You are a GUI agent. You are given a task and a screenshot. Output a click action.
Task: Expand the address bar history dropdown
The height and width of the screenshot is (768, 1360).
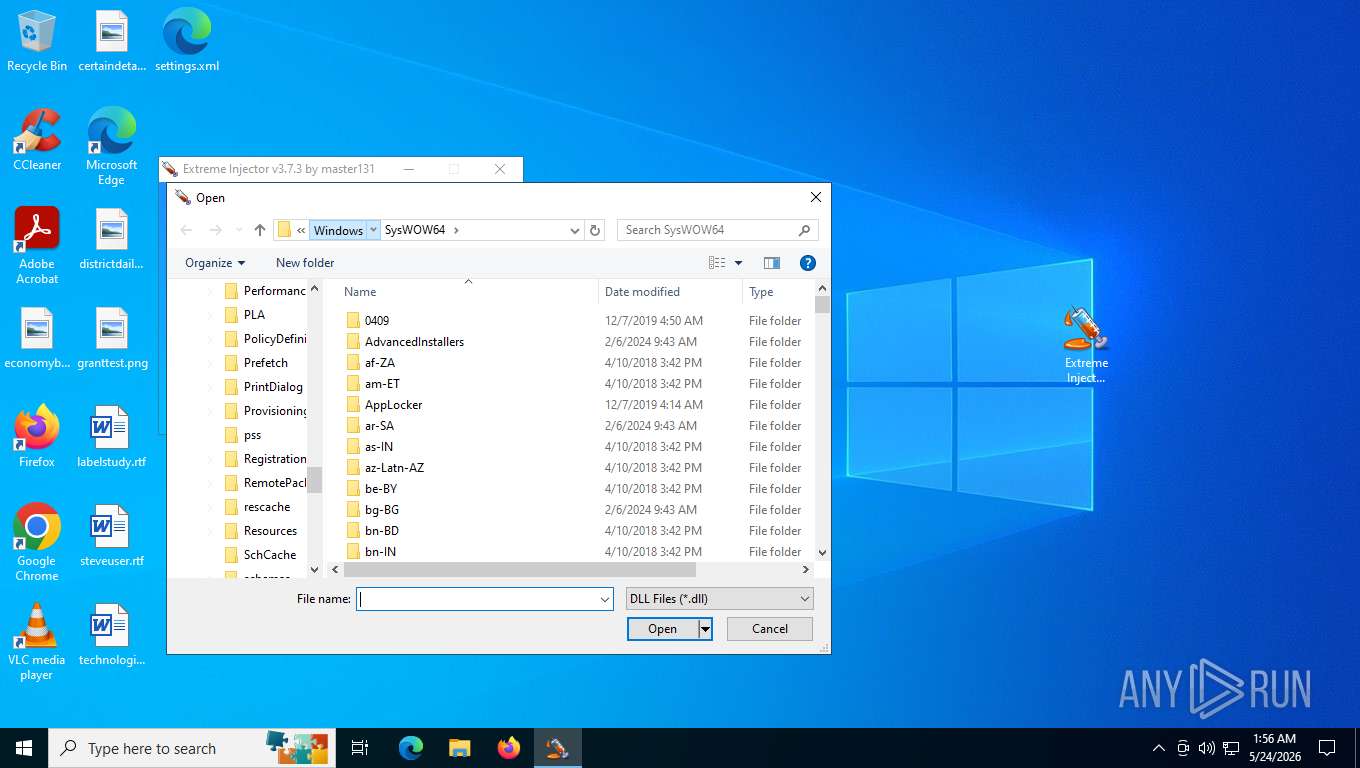point(575,230)
